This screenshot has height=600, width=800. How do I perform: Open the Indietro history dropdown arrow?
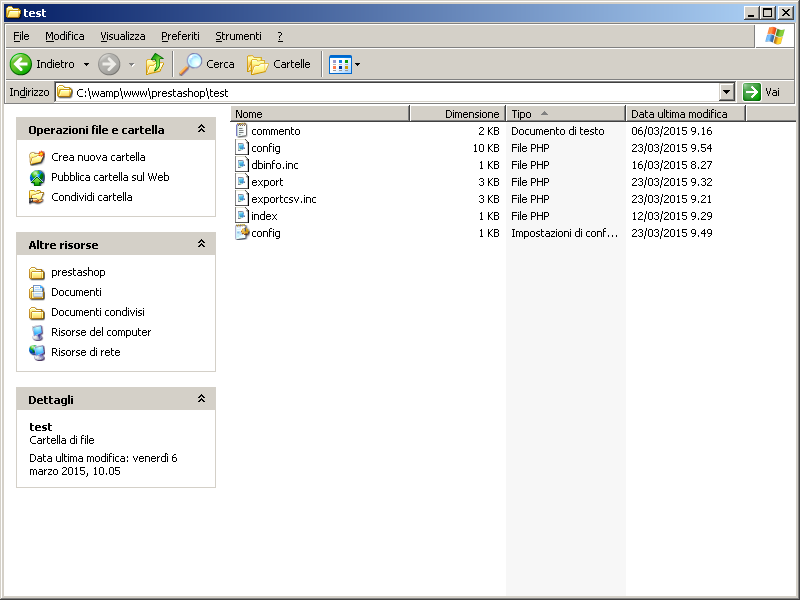(86, 64)
